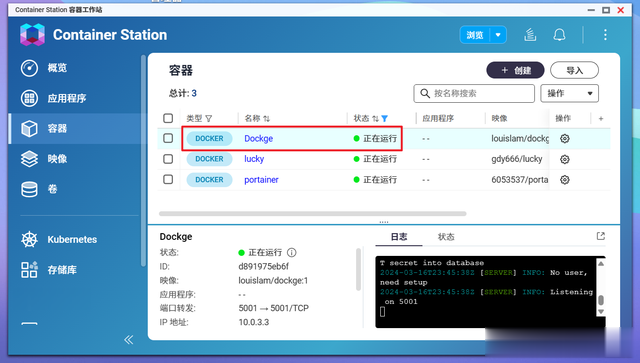Close the Container Station window
This screenshot has height=363, width=640.
(621, 10)
